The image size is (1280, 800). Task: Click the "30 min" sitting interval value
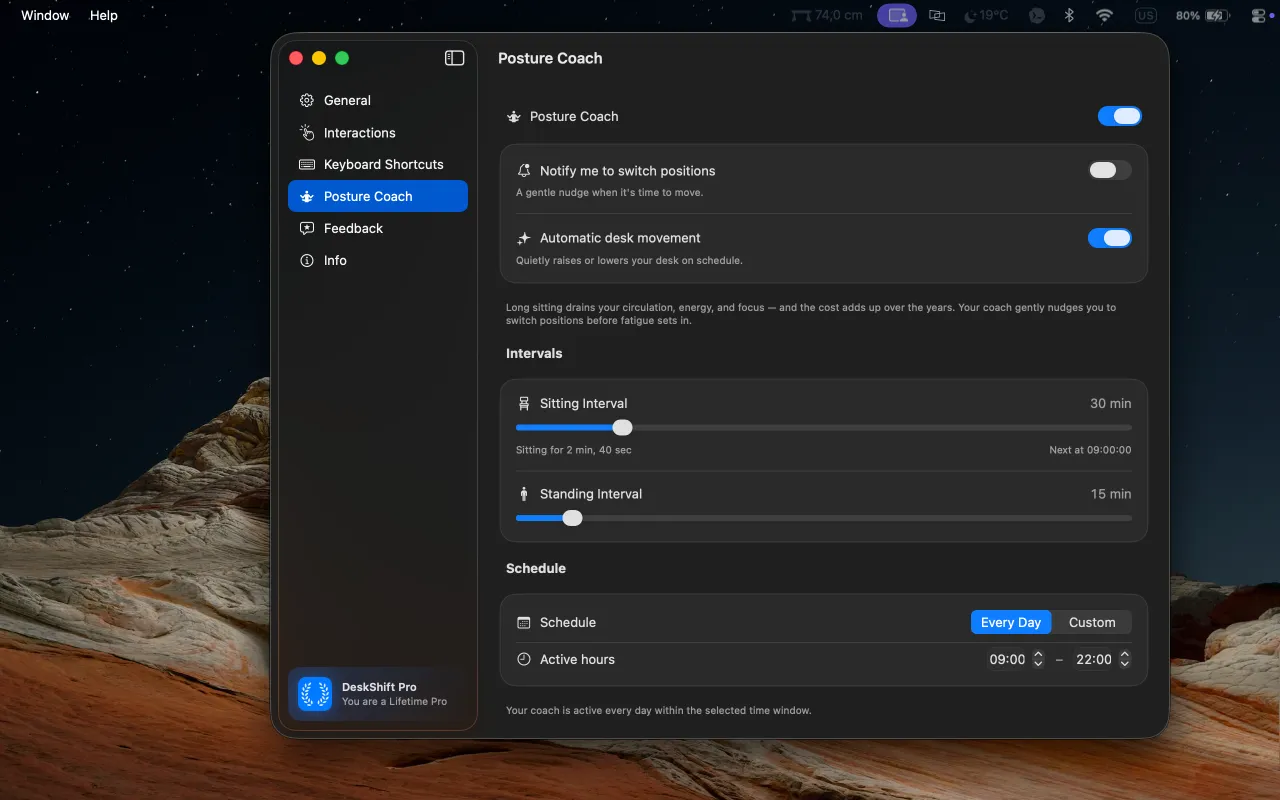(1111, 403)
